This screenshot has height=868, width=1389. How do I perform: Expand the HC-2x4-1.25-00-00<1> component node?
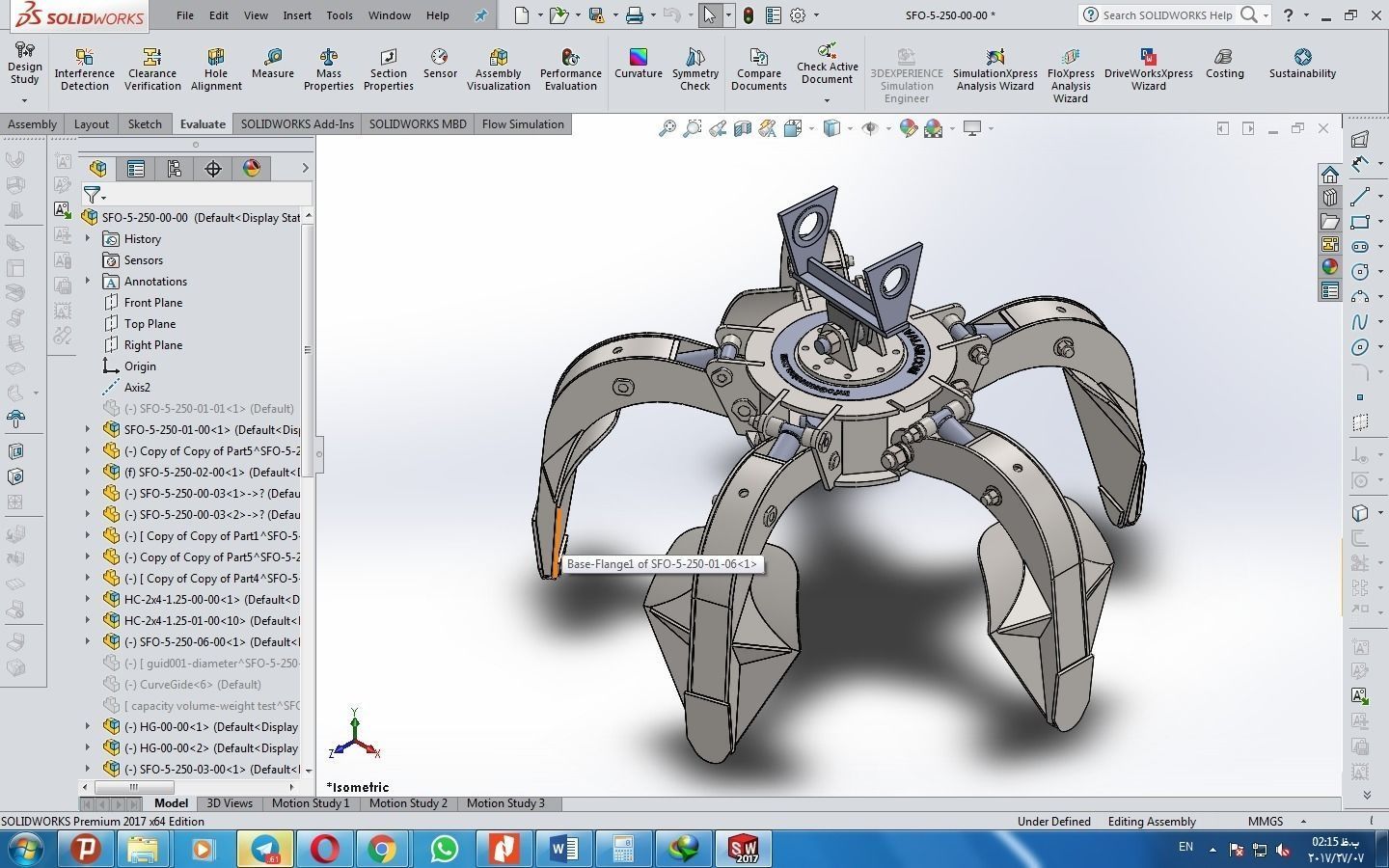88,599
